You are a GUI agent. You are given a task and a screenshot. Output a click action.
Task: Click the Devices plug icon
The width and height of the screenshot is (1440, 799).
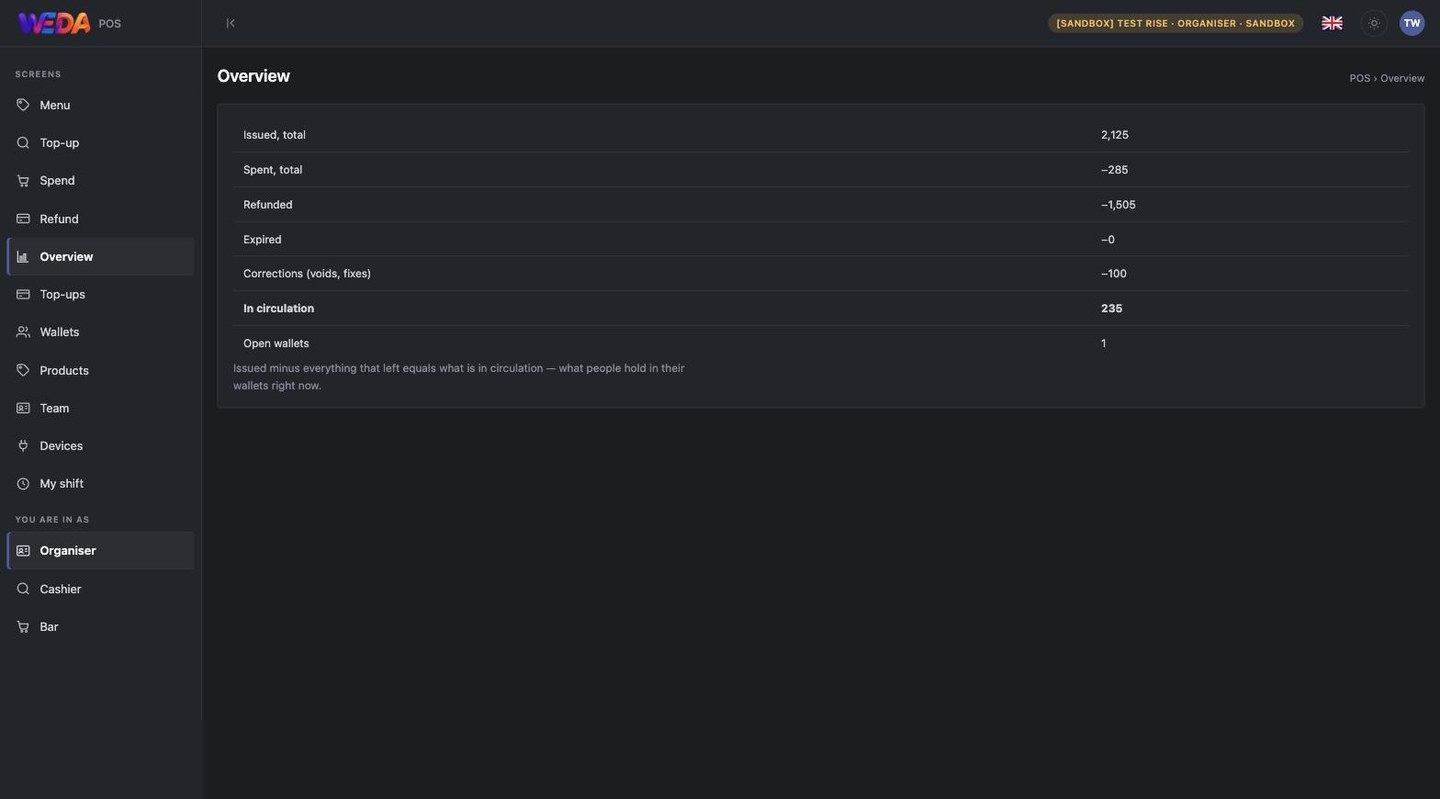[x=23, y=446]
